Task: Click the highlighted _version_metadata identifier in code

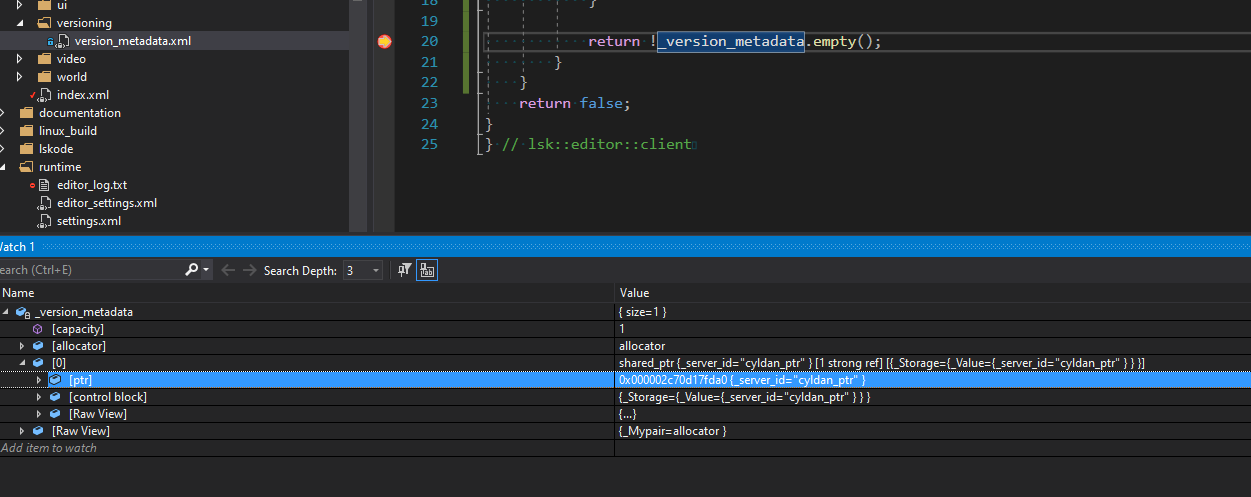Action: point(731,42)
